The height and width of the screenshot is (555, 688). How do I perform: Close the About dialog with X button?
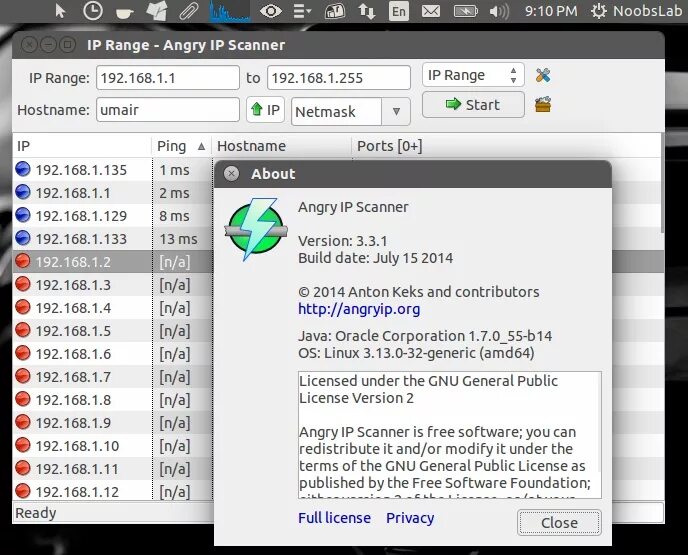point(231,174)
